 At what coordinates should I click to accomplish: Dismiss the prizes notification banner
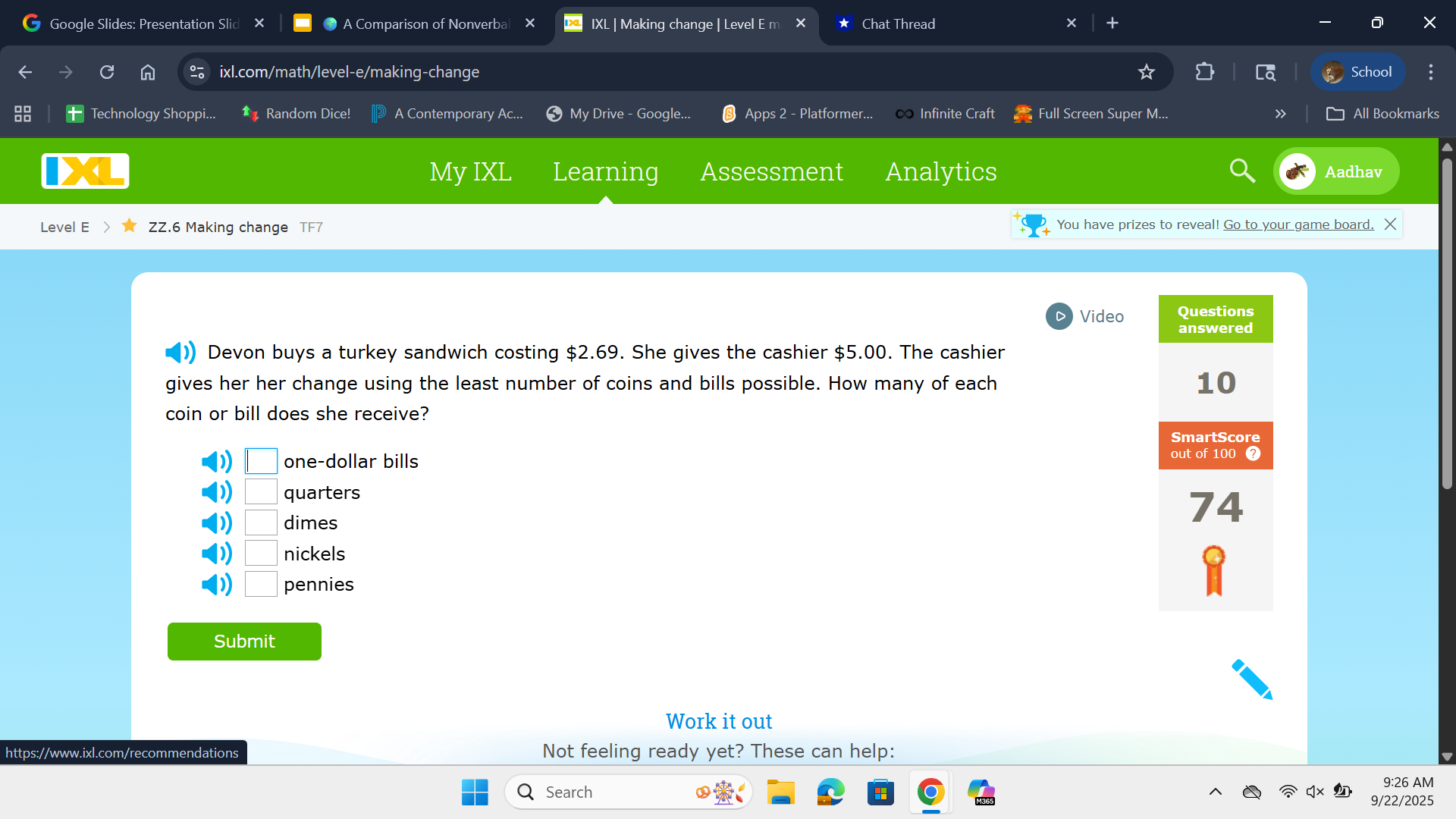pos(1390,224)
